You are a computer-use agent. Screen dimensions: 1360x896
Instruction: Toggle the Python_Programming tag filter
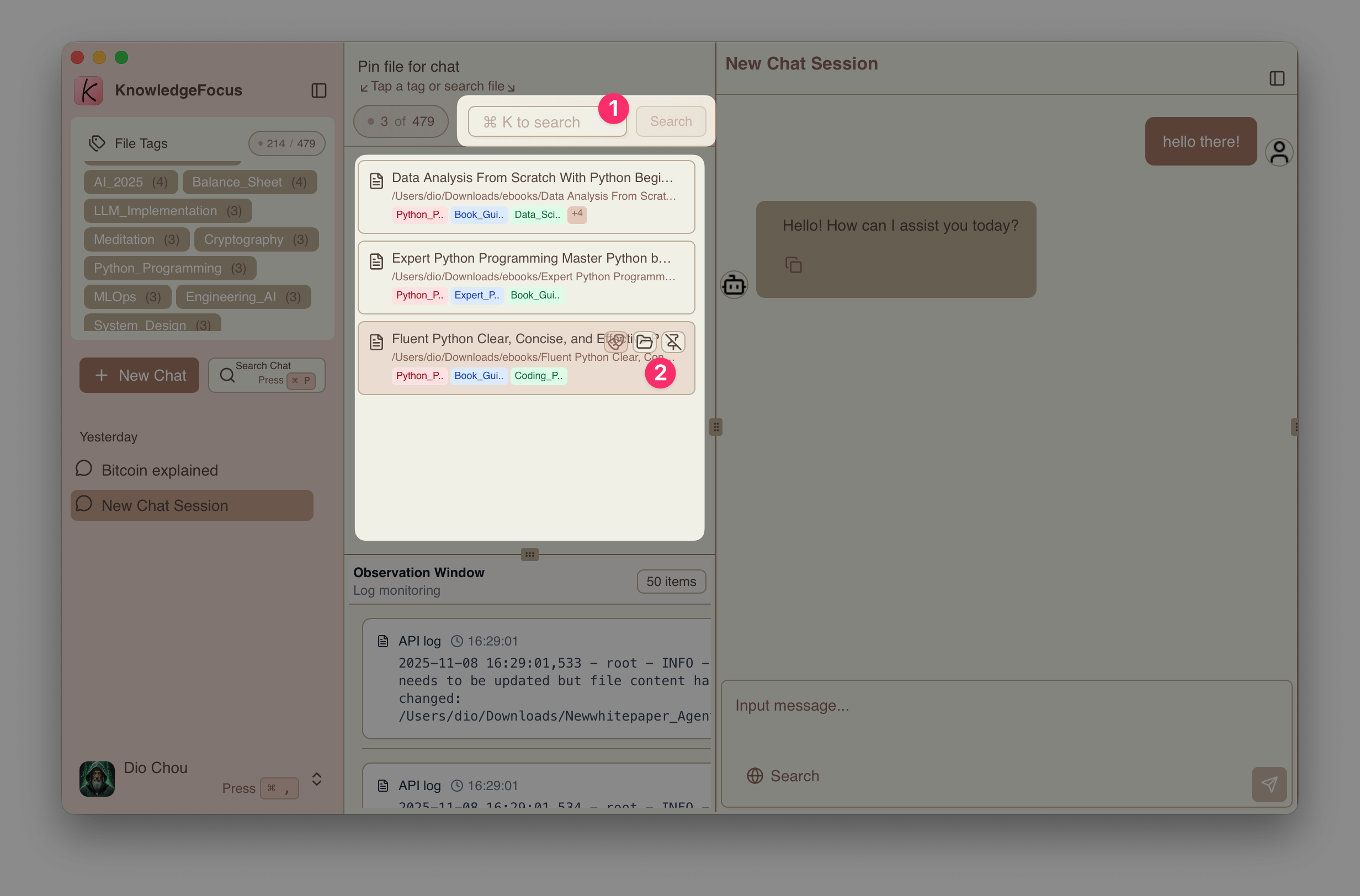(169, 268)
